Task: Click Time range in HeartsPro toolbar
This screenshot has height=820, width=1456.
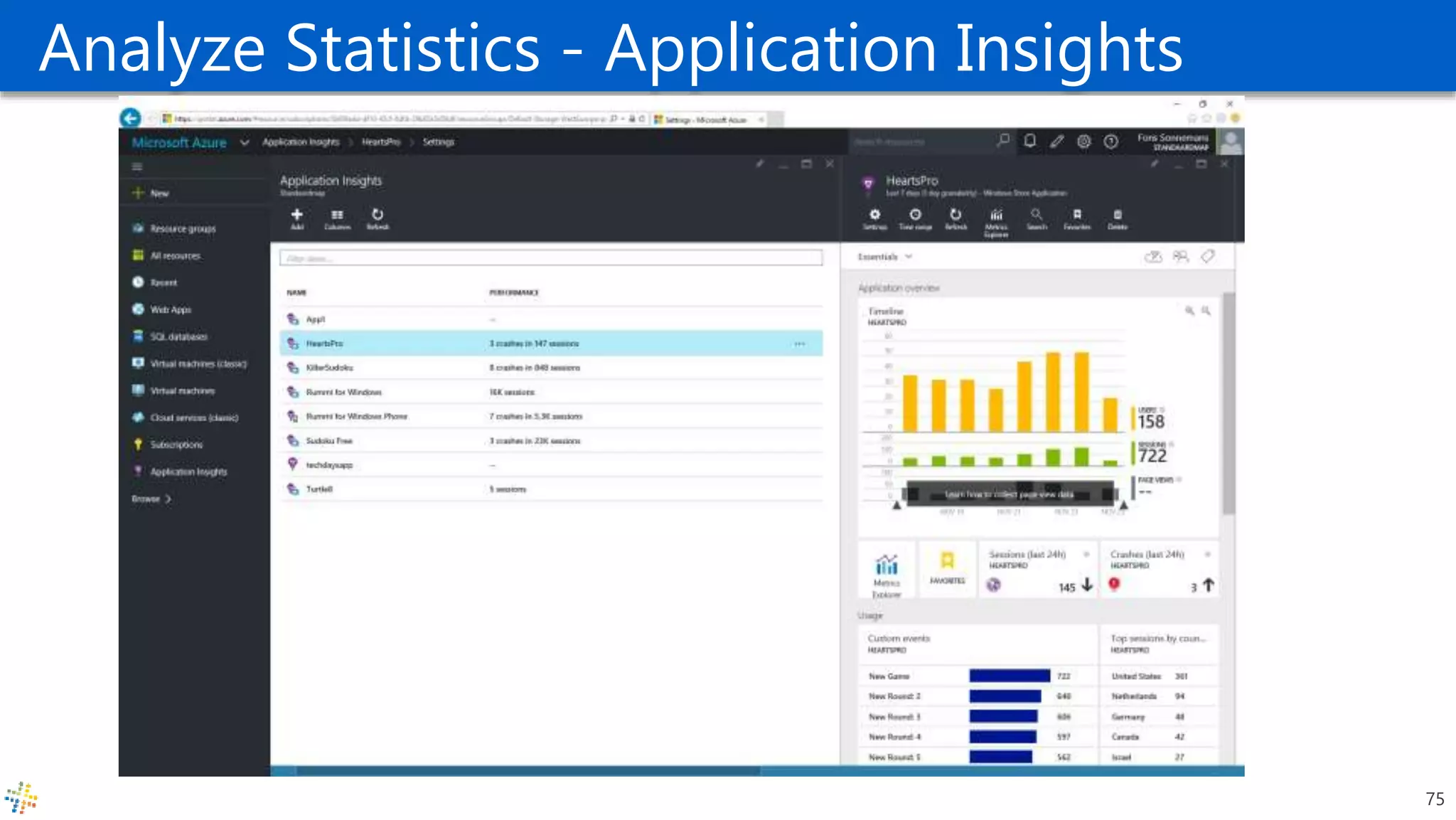Action: 915,219
